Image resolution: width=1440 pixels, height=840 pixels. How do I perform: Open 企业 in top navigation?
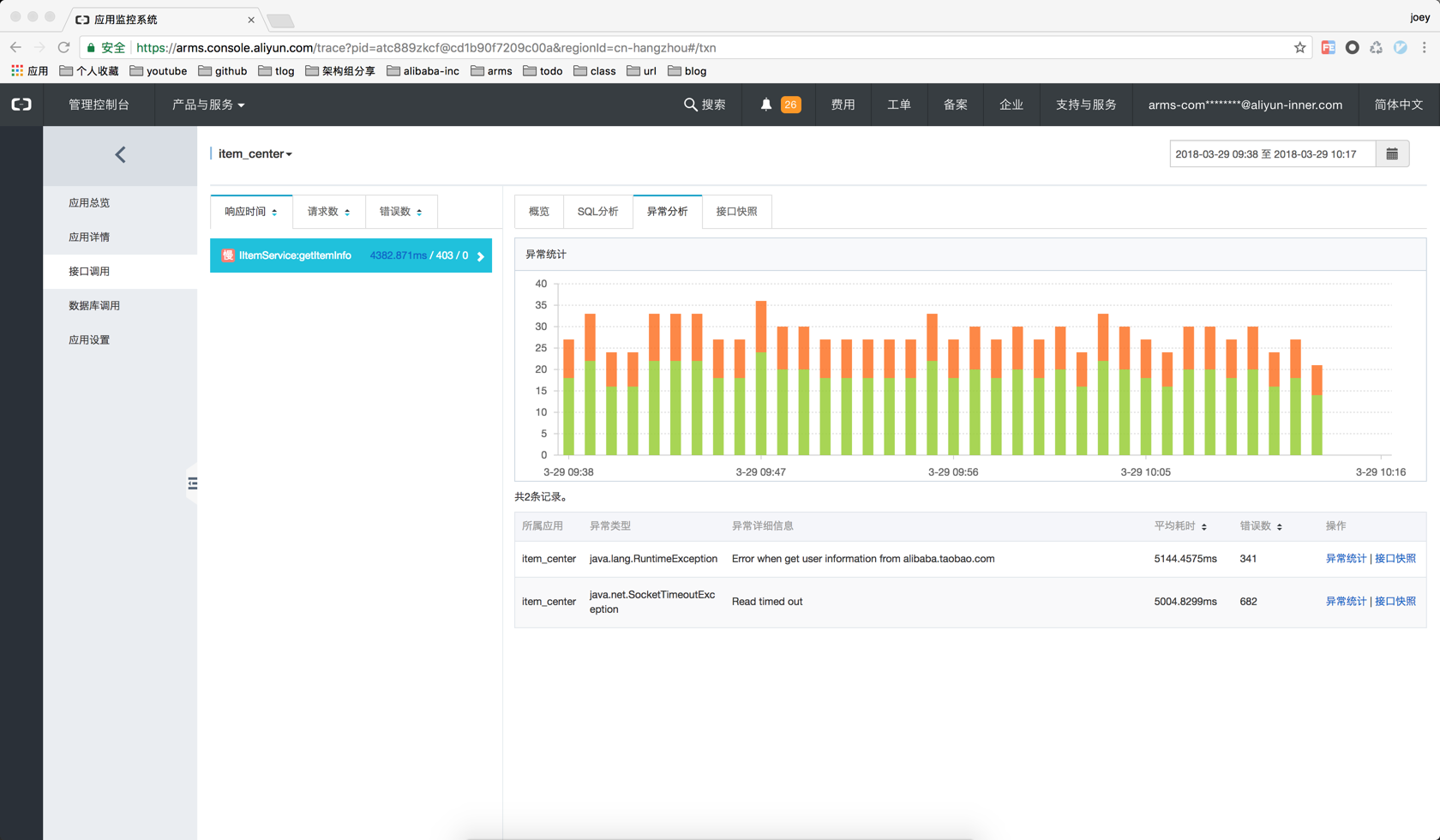coord(1011,105)
